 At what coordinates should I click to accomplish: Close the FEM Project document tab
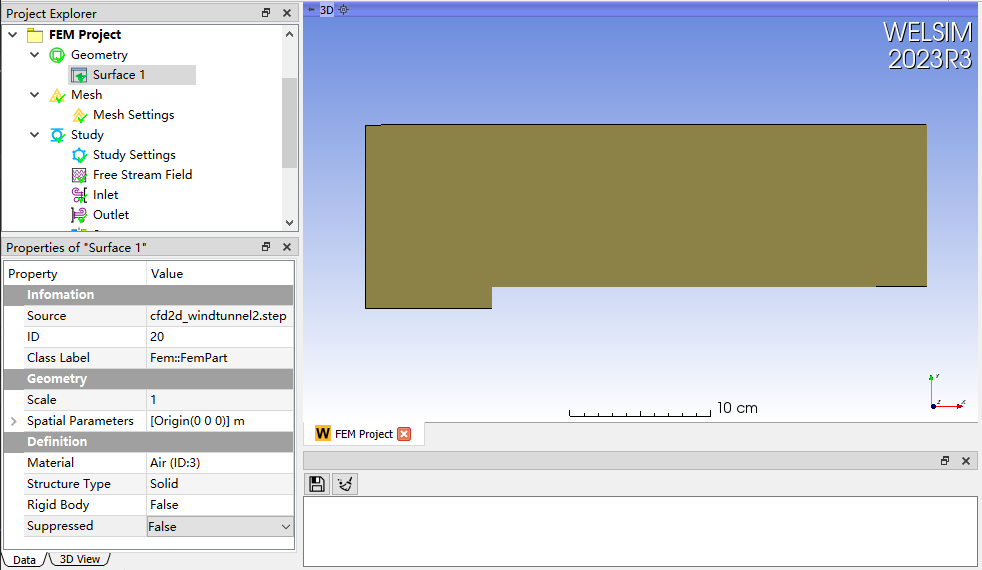click(404, 434)
